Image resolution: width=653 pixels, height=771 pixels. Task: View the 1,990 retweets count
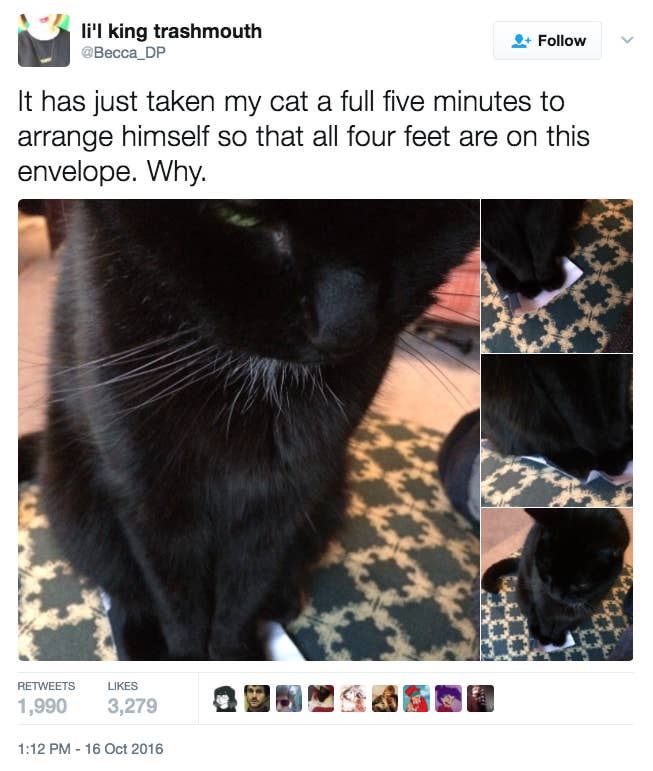(42, 706)
